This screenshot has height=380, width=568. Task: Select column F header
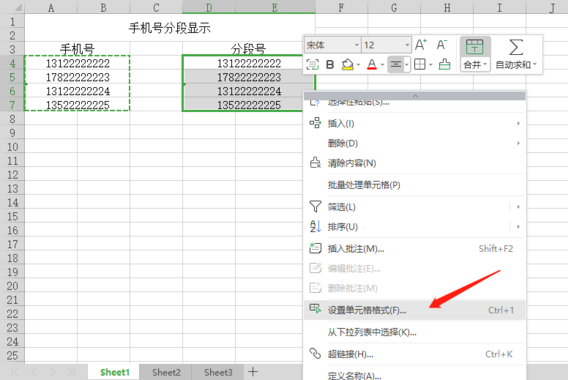click(x=341, y=7)
